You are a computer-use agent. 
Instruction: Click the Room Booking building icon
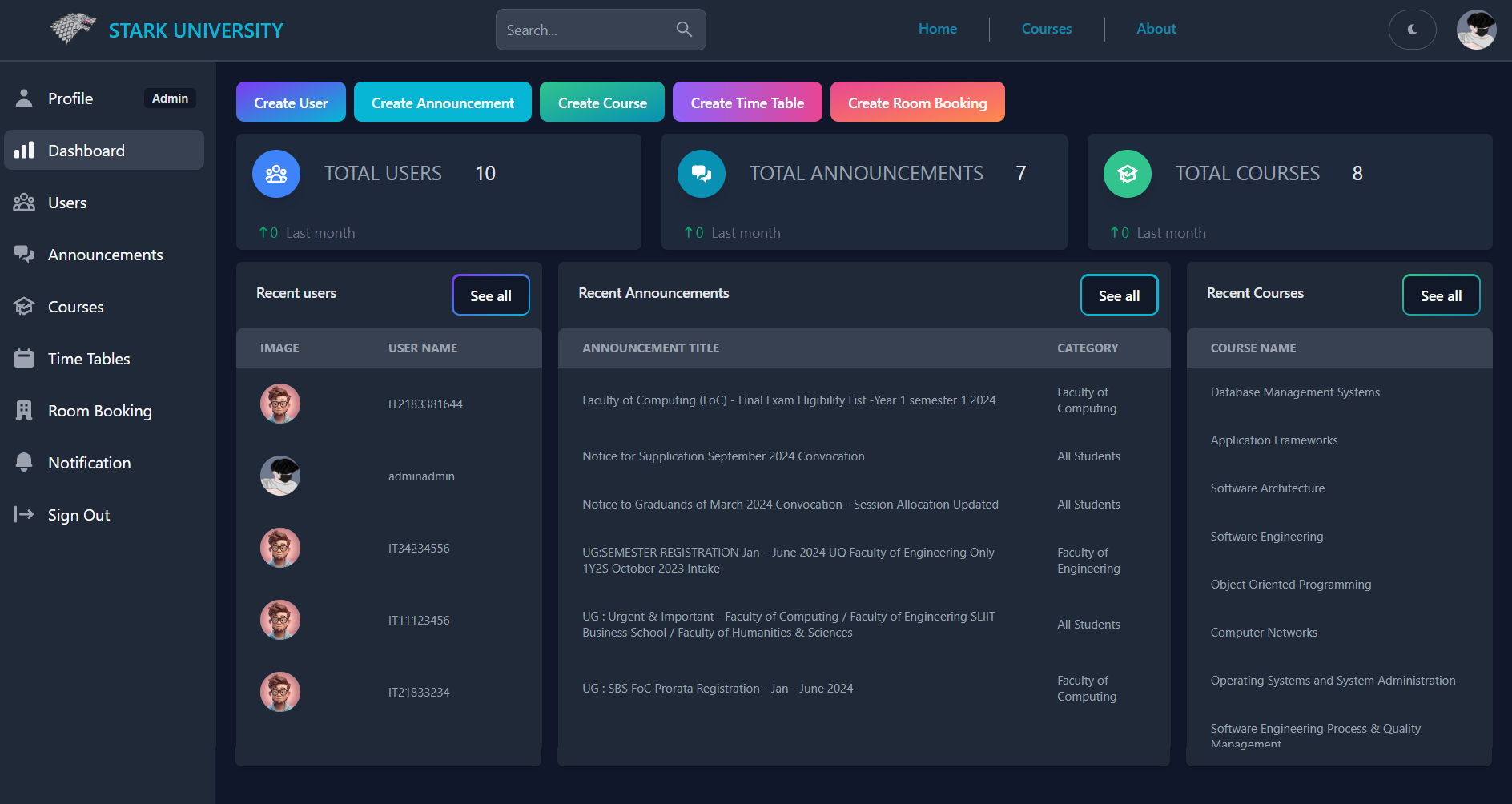coord(24,410)
